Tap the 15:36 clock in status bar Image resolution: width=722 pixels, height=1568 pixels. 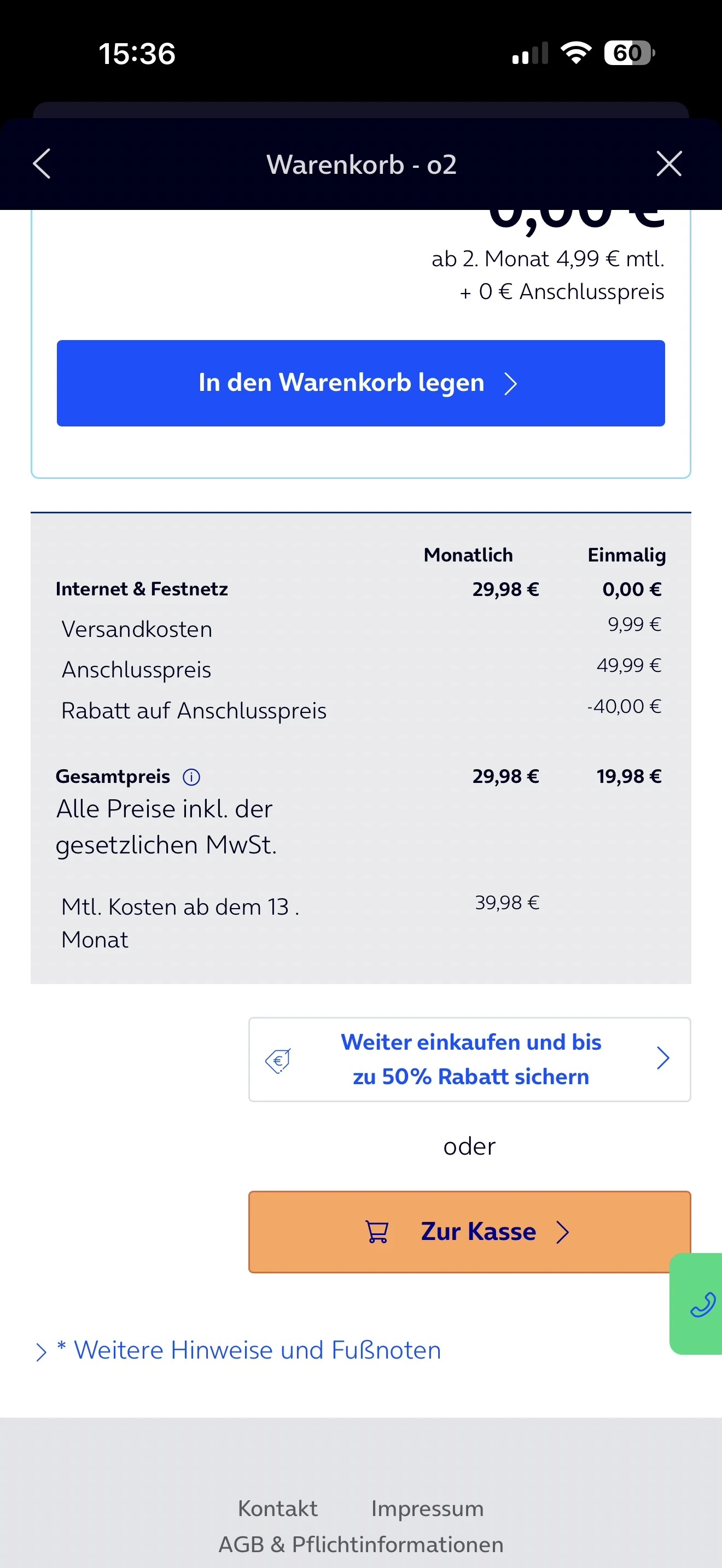tap(137, 54)
